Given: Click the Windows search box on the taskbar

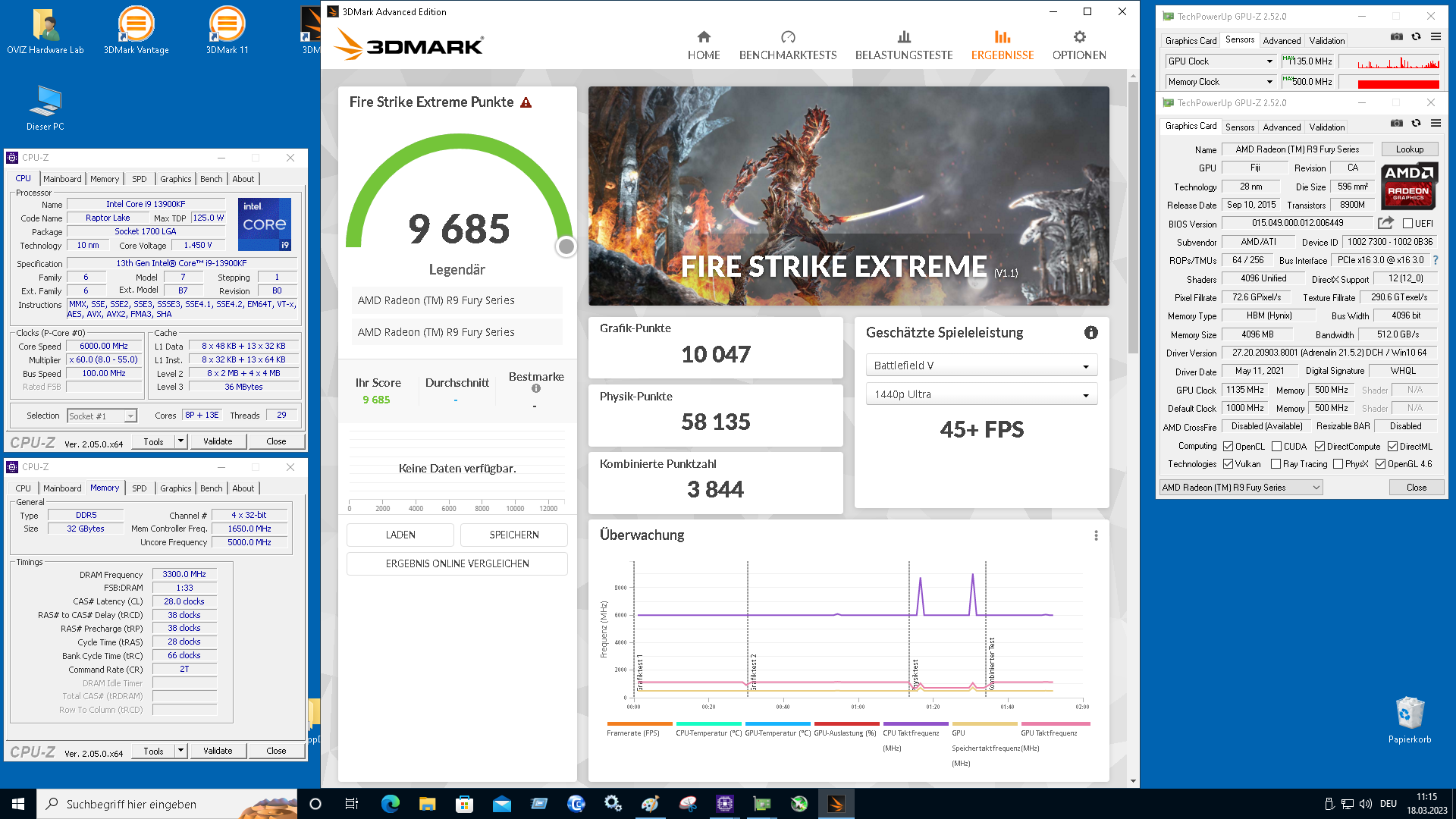Looking at the screenshot, I should coord(167,804).
